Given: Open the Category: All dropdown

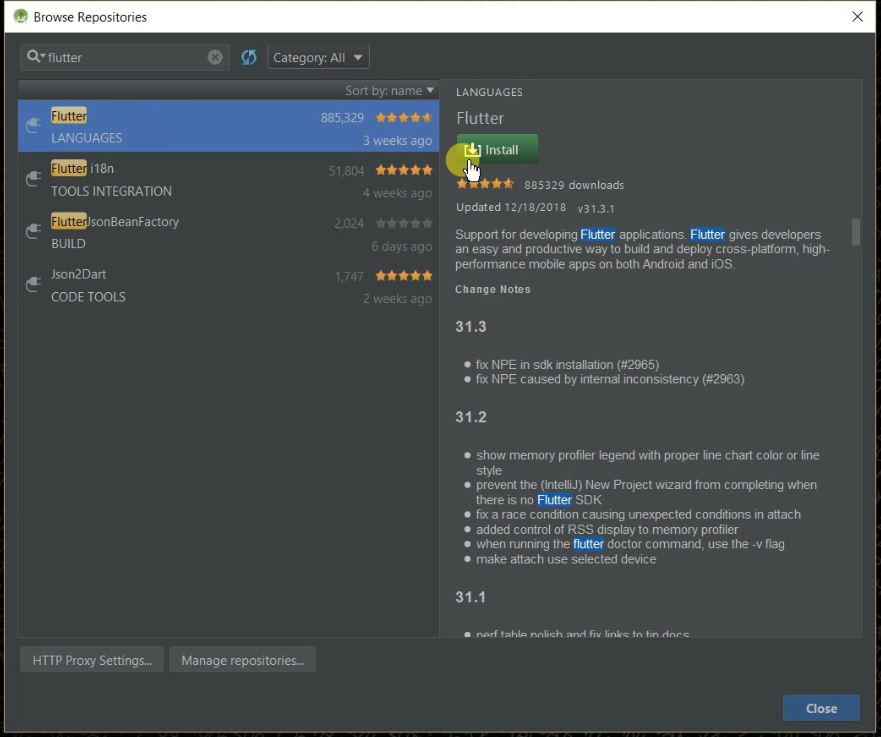Looking at the screenshot, I should (318, 57).
